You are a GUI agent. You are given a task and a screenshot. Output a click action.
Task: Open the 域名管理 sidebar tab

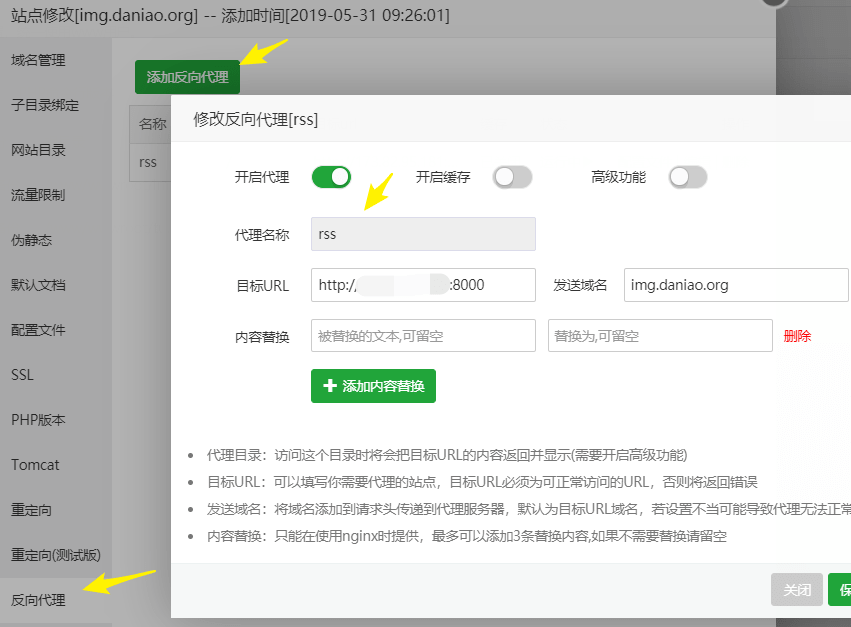(x=38, y=60)
